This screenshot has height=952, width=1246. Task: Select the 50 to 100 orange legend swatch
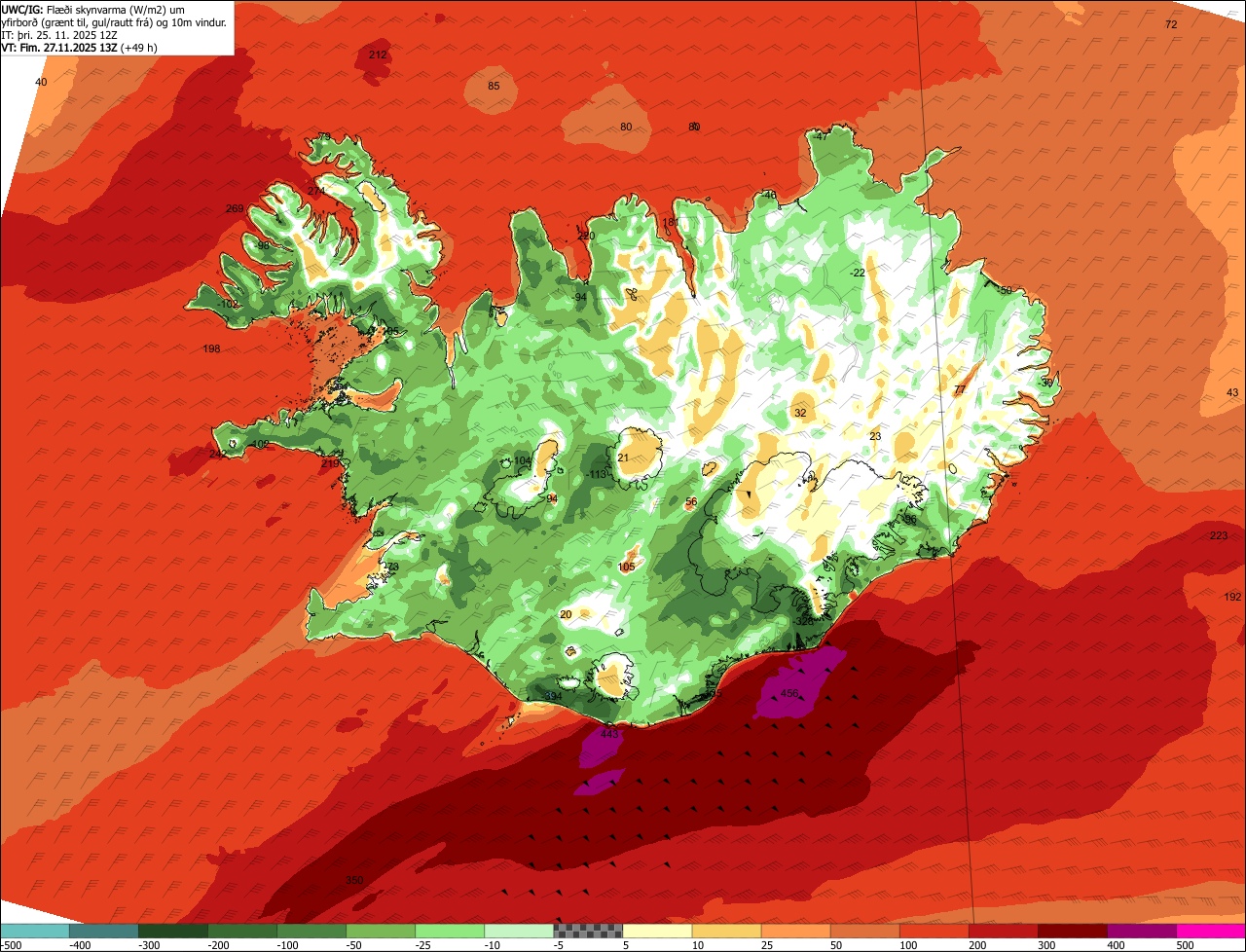click(863, 931)
